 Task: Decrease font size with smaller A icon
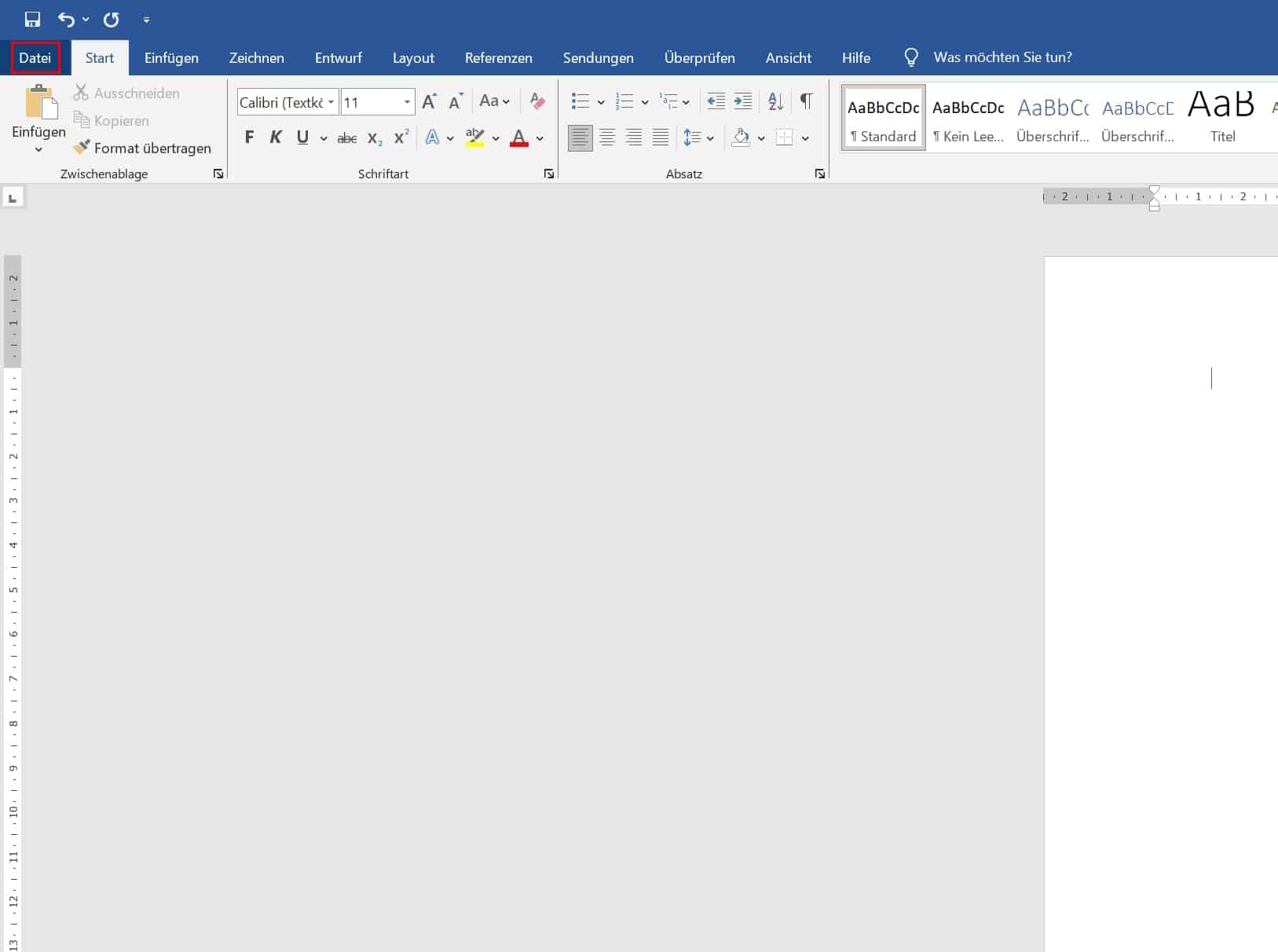point(456,101)
